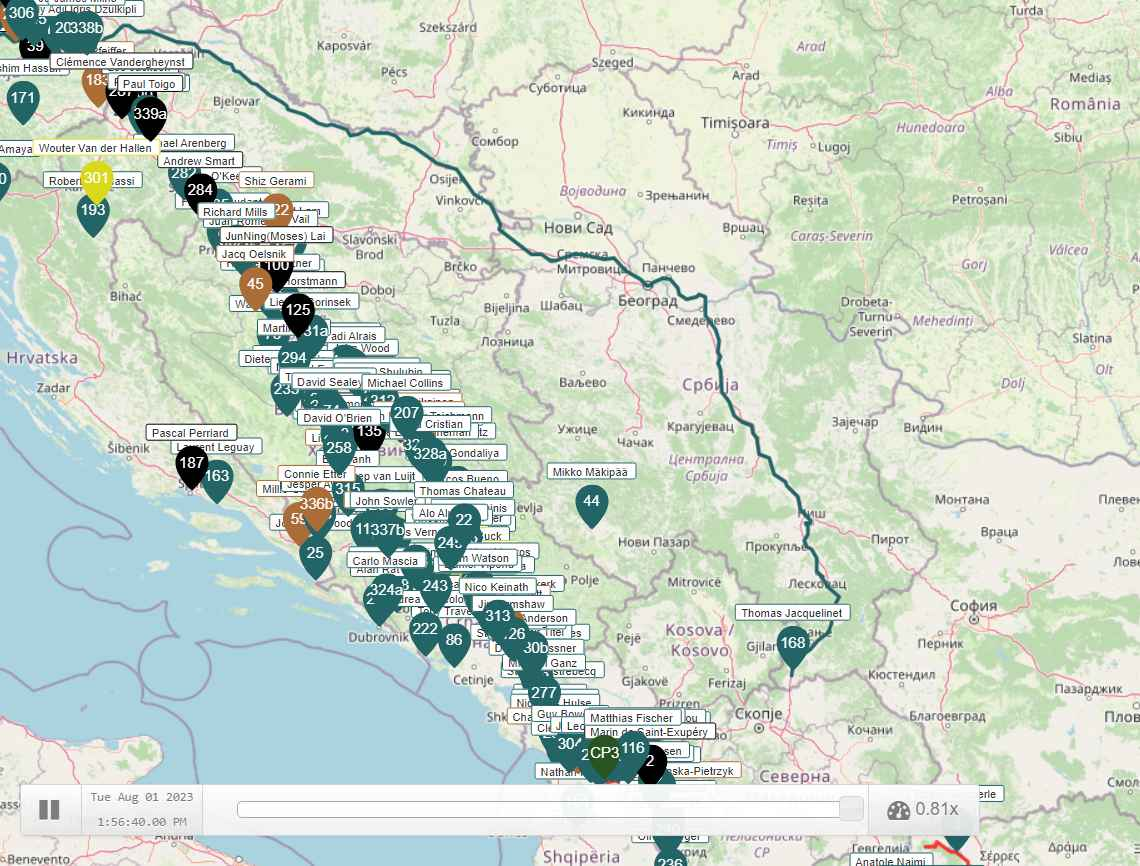This screenshot has width=1140, height=866.
Task: Select rider marker 168 on the route
Action: 792,643
